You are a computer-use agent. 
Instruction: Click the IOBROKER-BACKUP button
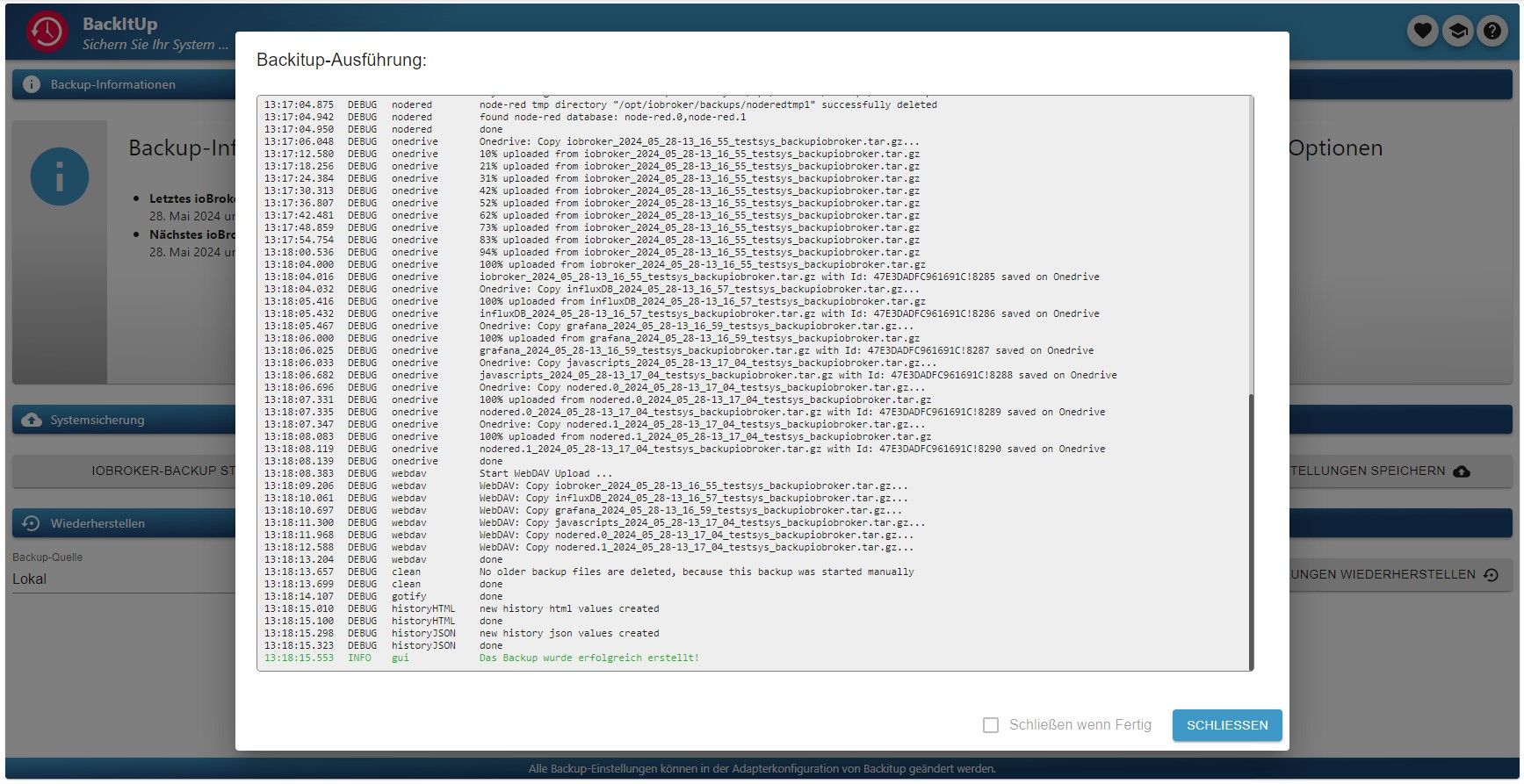coord(125,471)
